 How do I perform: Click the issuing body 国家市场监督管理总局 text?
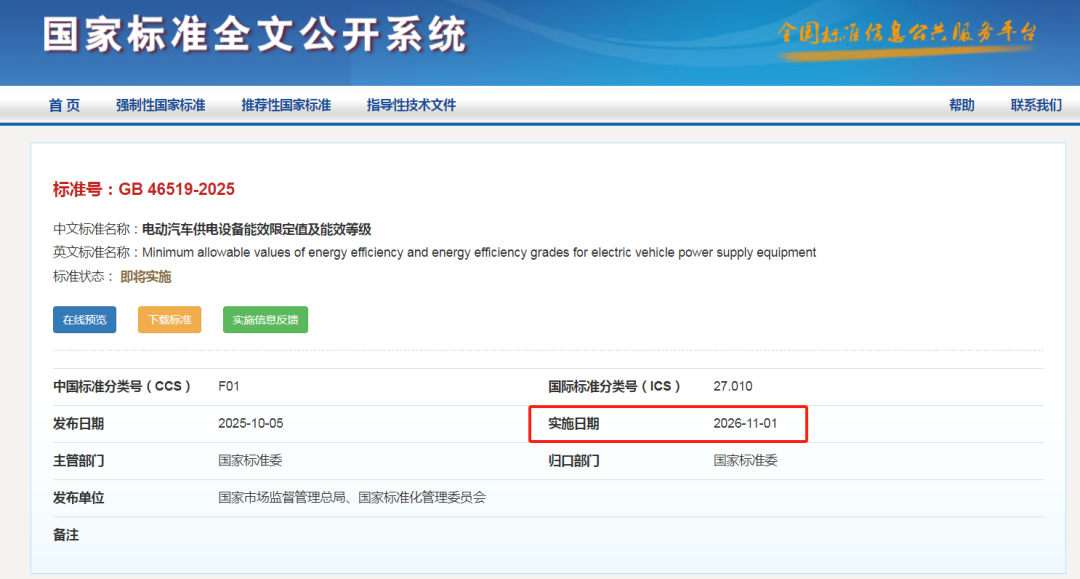[x=284, y=497]
